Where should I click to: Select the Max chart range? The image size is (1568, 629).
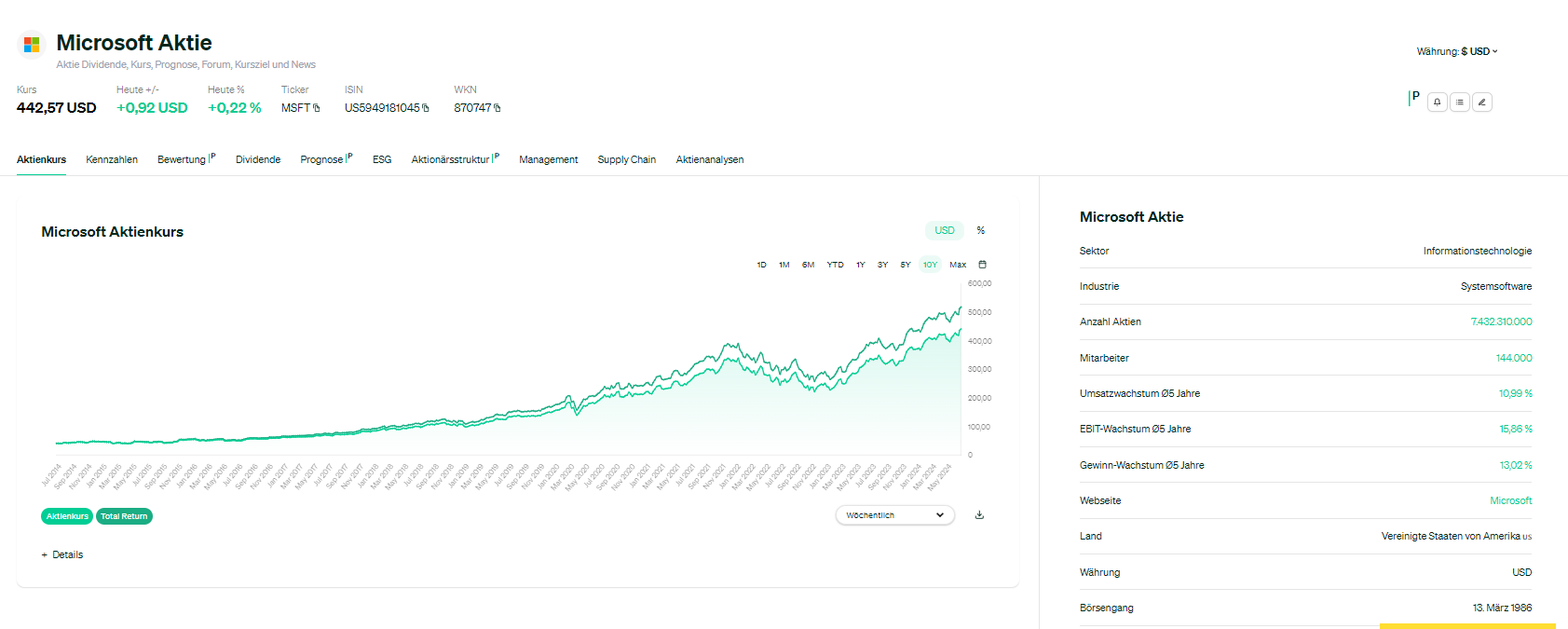point(958,265)
